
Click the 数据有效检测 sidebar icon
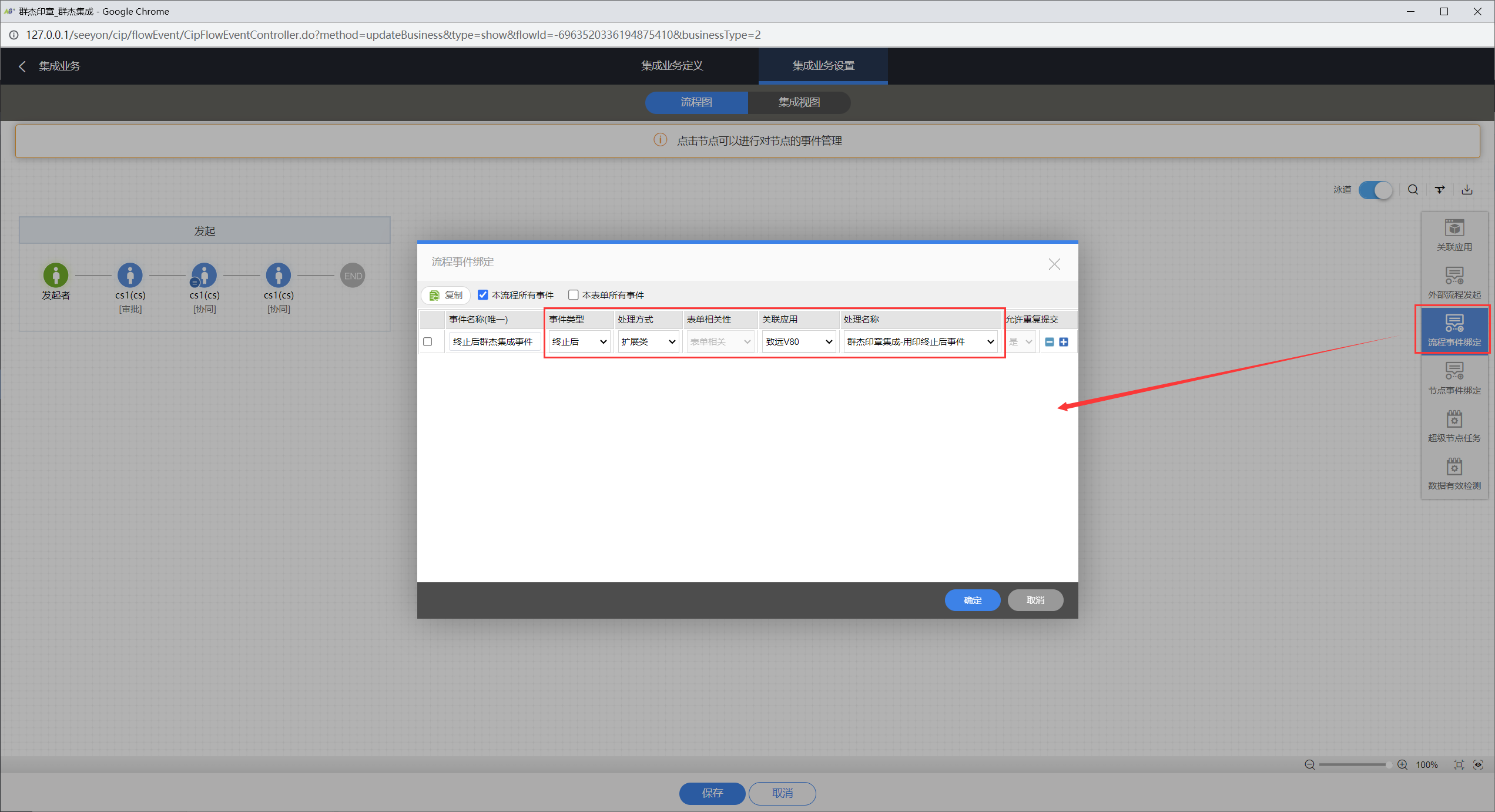tap(1454, 474)
